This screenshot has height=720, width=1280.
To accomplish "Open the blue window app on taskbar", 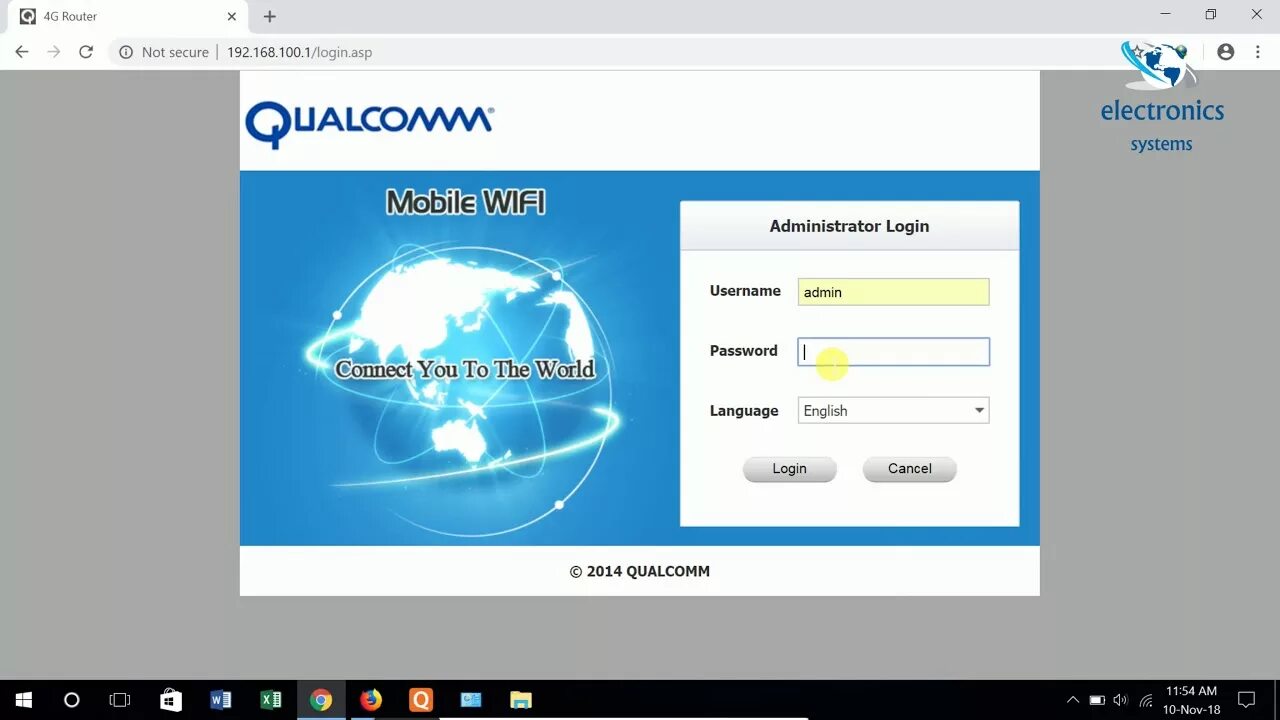I will coord(471,700).
